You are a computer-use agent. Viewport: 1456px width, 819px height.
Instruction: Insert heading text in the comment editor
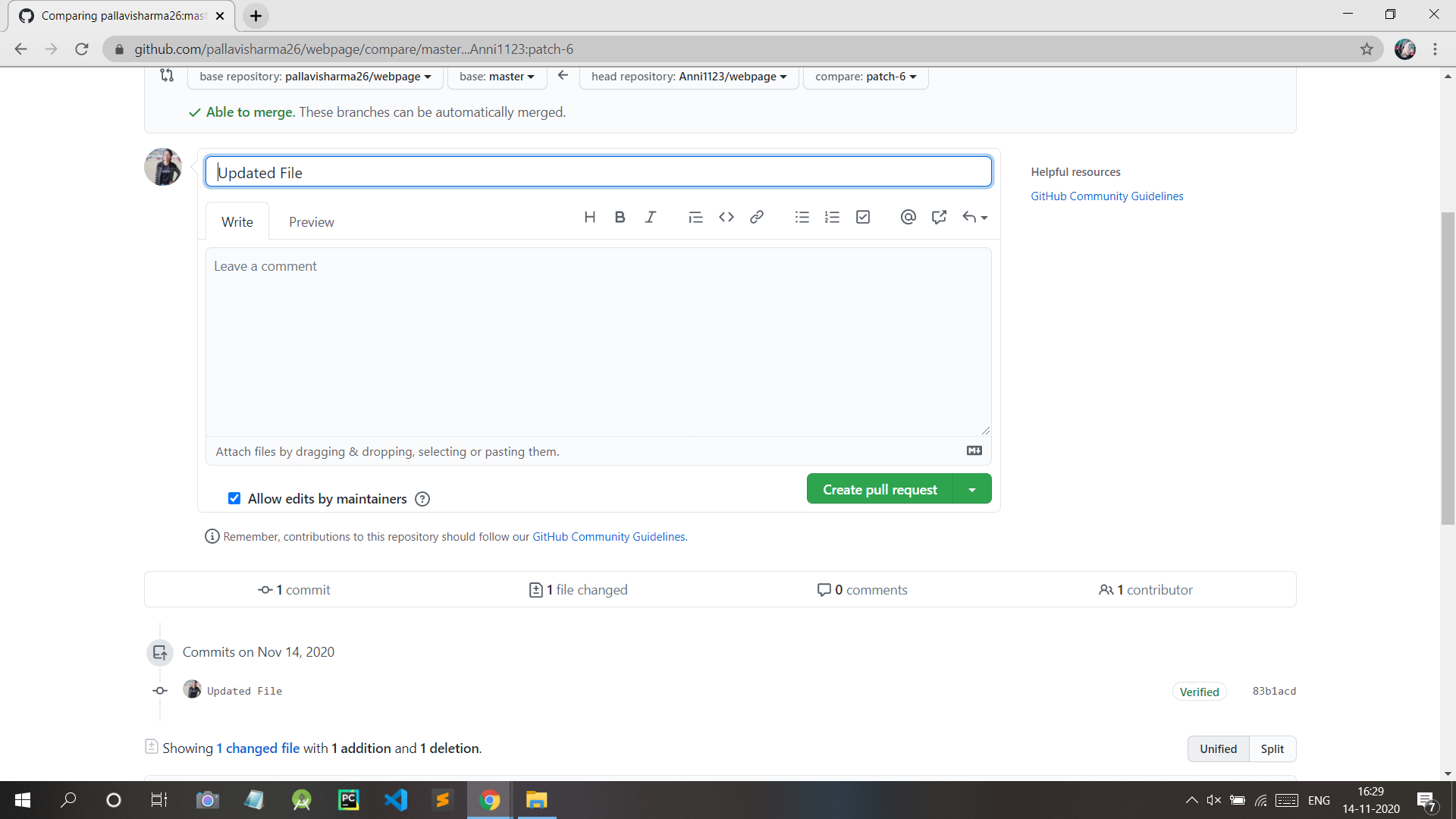[590, 218]
